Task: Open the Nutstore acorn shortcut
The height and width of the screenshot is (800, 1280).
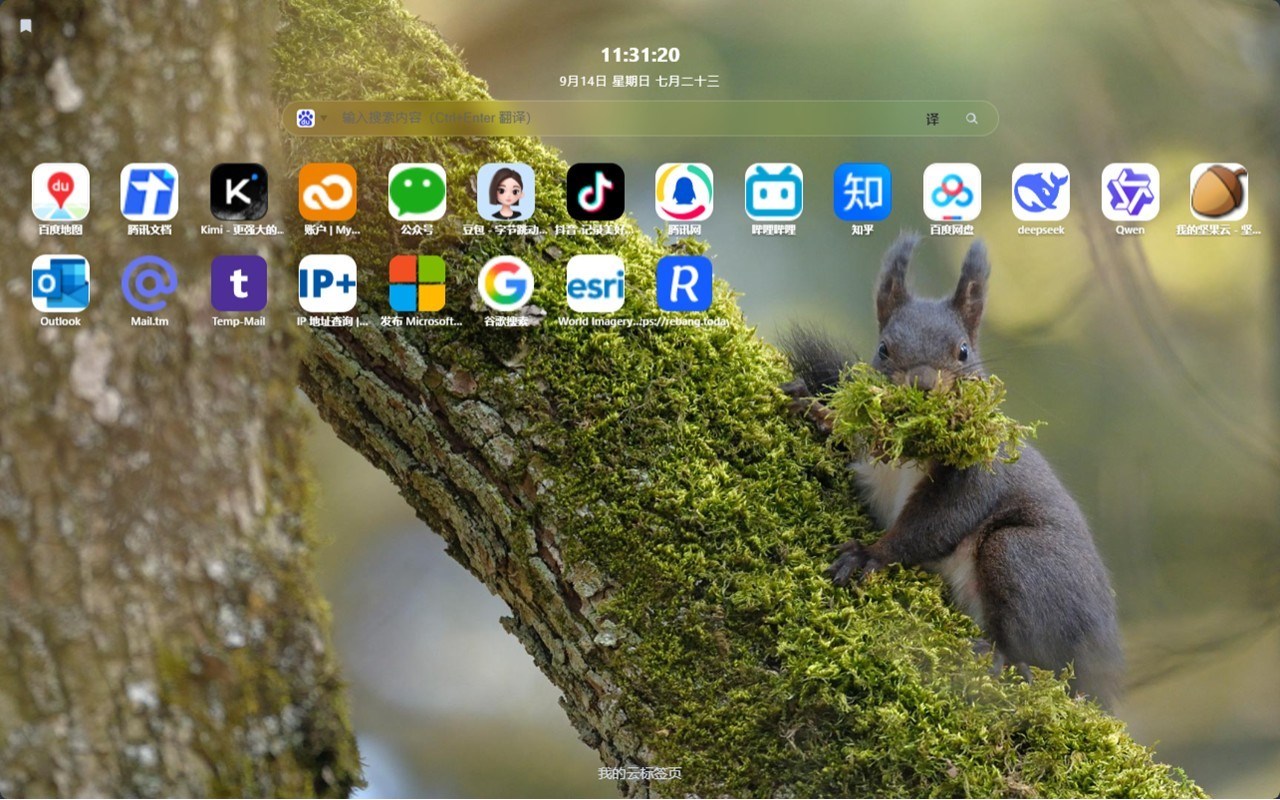Action: (1219, 192)
